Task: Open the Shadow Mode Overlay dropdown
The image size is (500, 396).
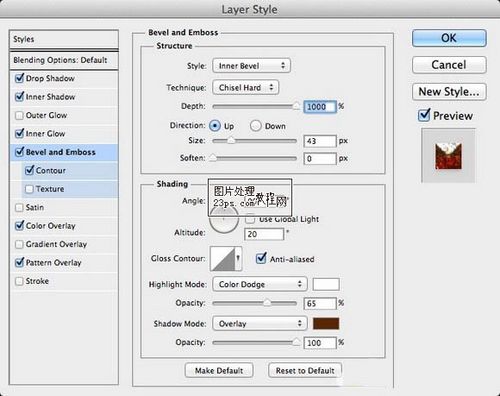Action: point(260,323)
